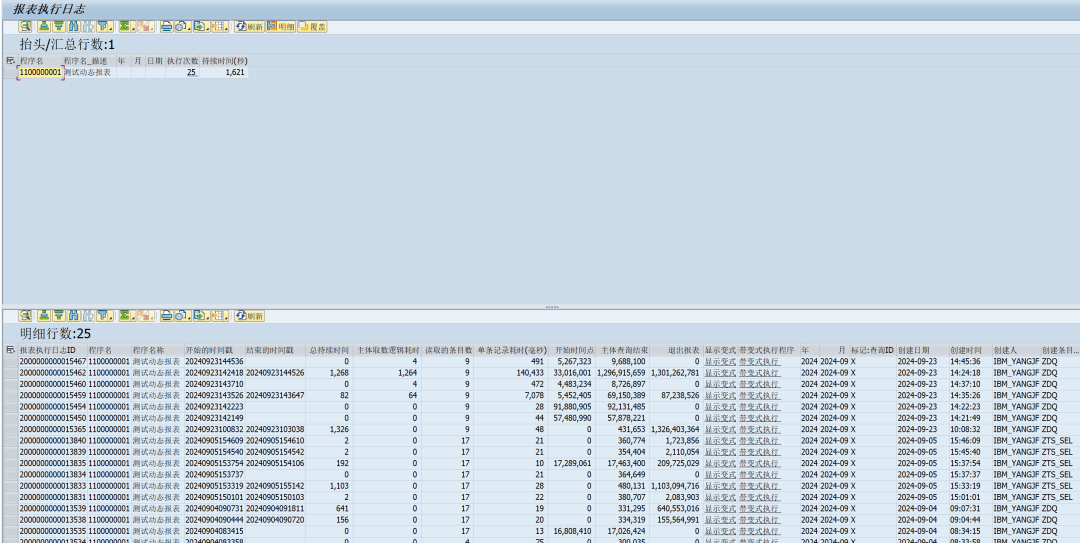Select row marker of header row 1100000001
The image size is (1080, 543).
(x=10, y=72)
